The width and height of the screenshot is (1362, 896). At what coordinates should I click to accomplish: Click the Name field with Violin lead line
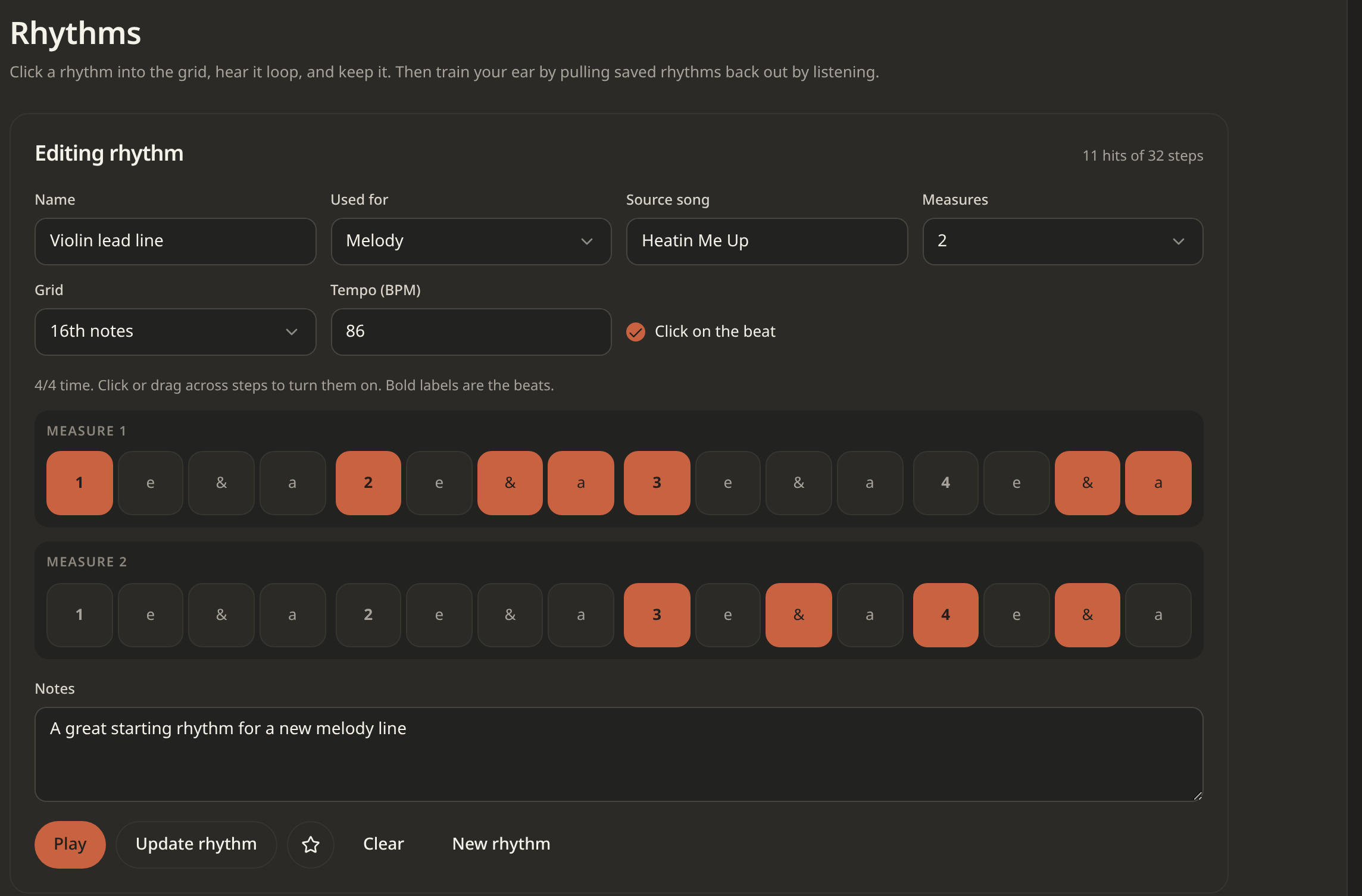[x=176, y=242]
